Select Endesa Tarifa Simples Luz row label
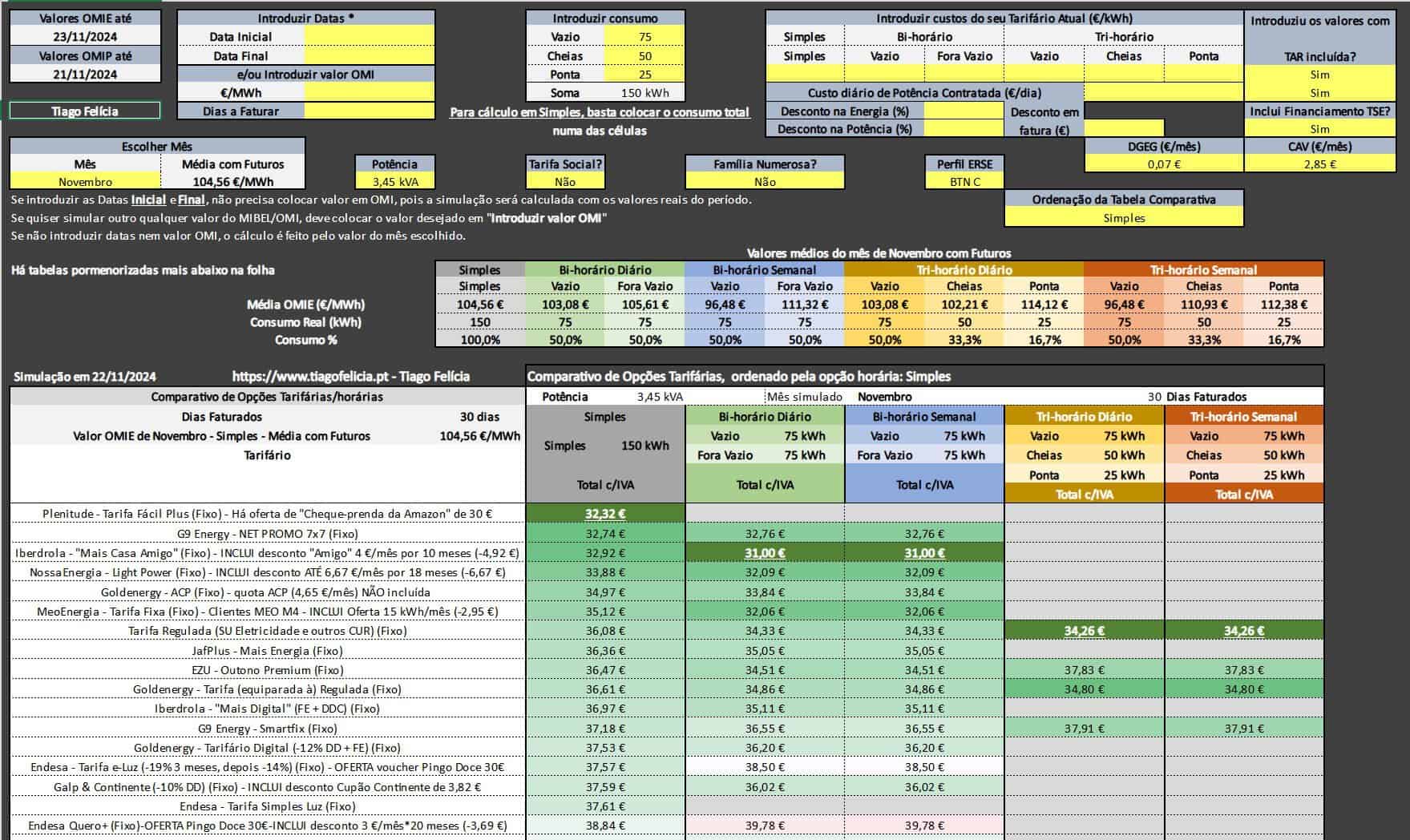 click(268, 806)
